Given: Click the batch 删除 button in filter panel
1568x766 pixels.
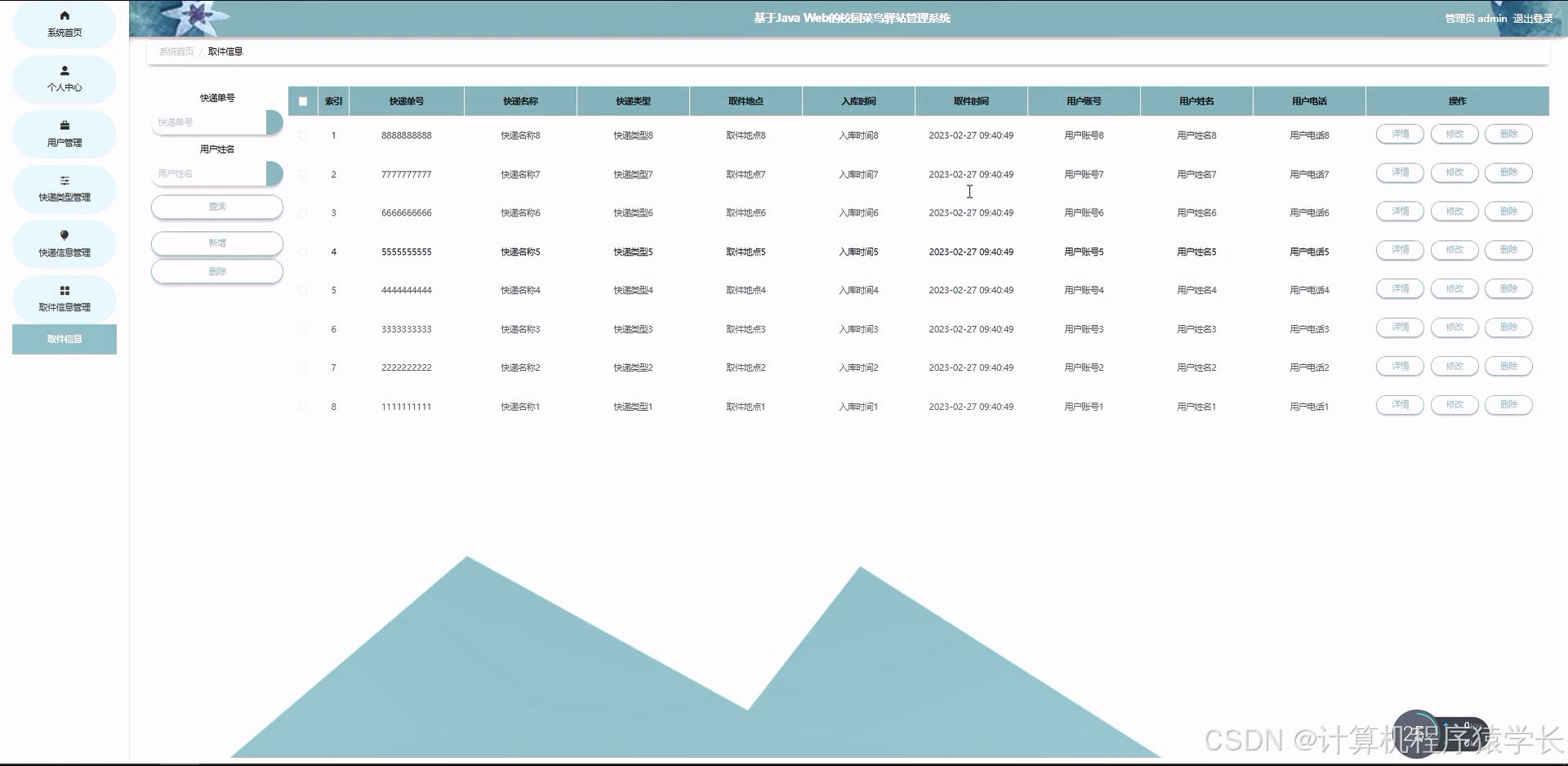Looking at the screenshot, I should (217, 271).
